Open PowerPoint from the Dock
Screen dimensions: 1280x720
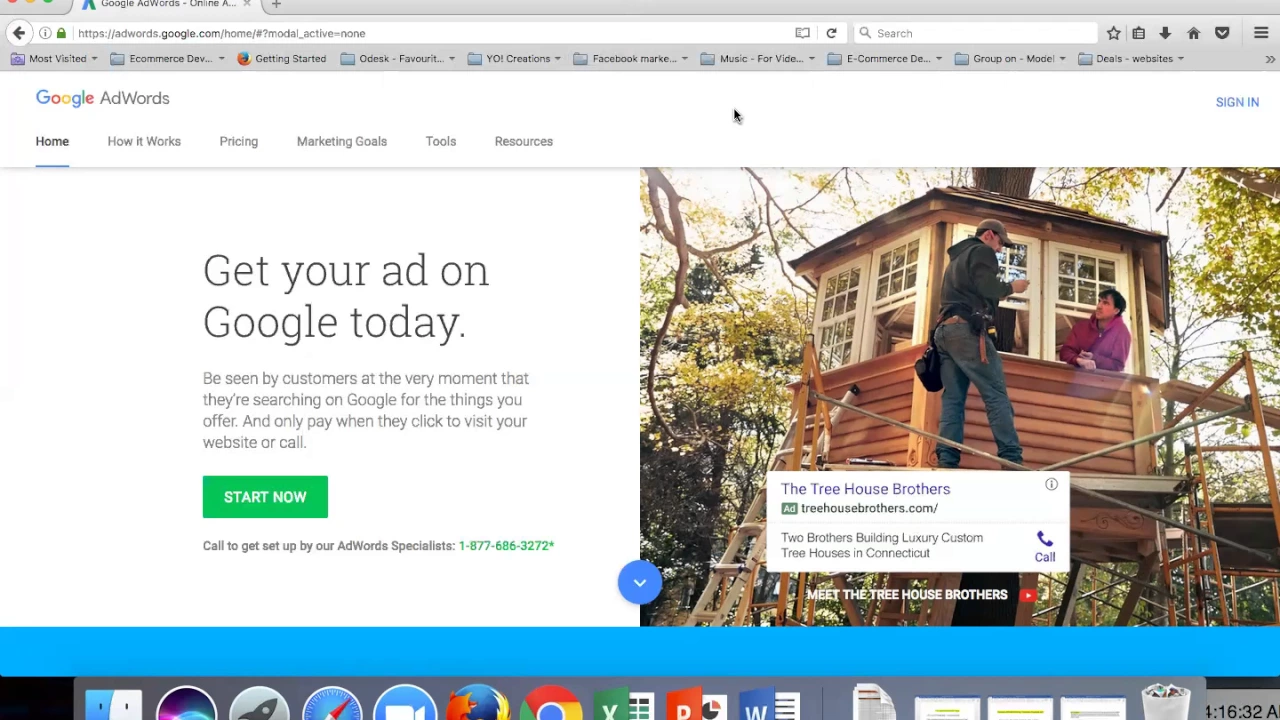pyautogui.click(x=697, y=705)
